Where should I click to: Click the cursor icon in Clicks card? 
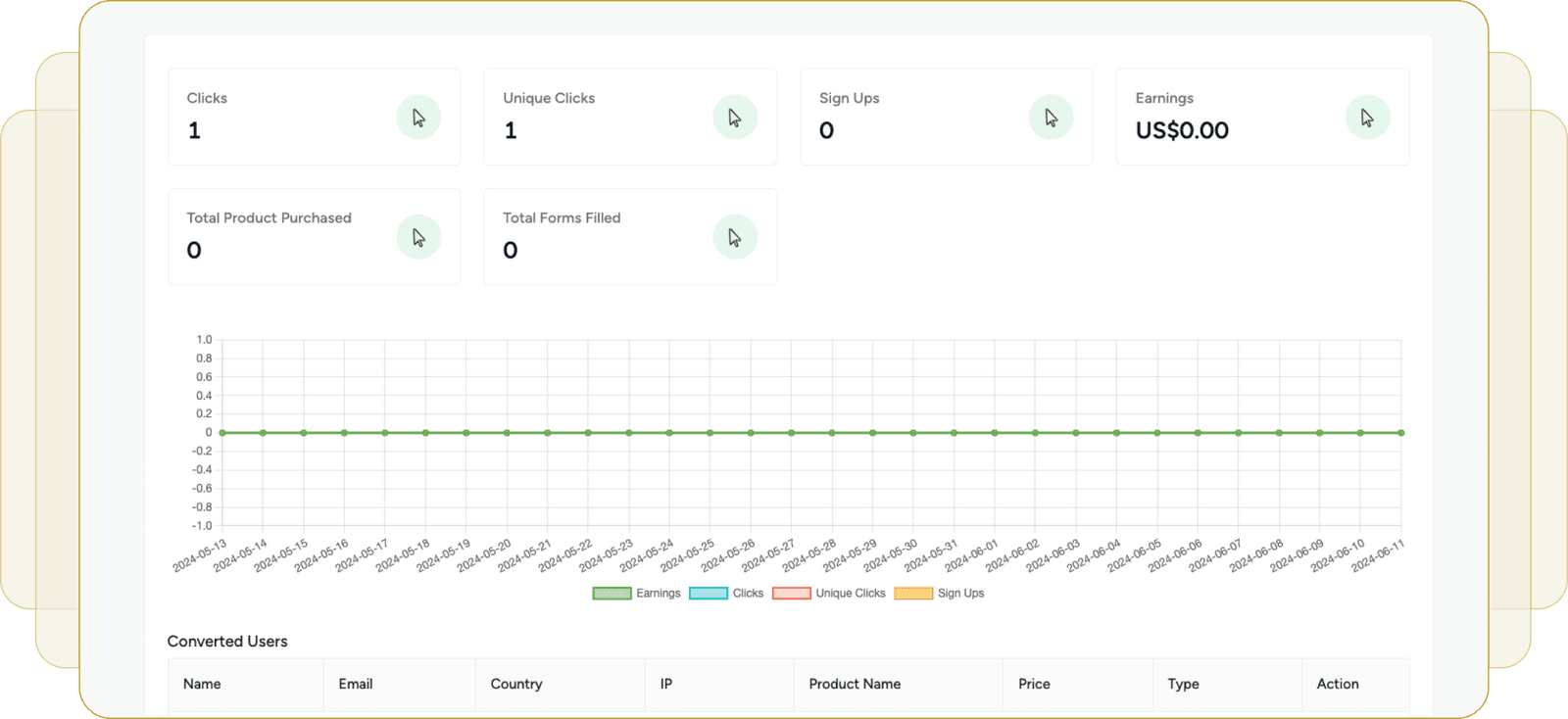(418, 118)
